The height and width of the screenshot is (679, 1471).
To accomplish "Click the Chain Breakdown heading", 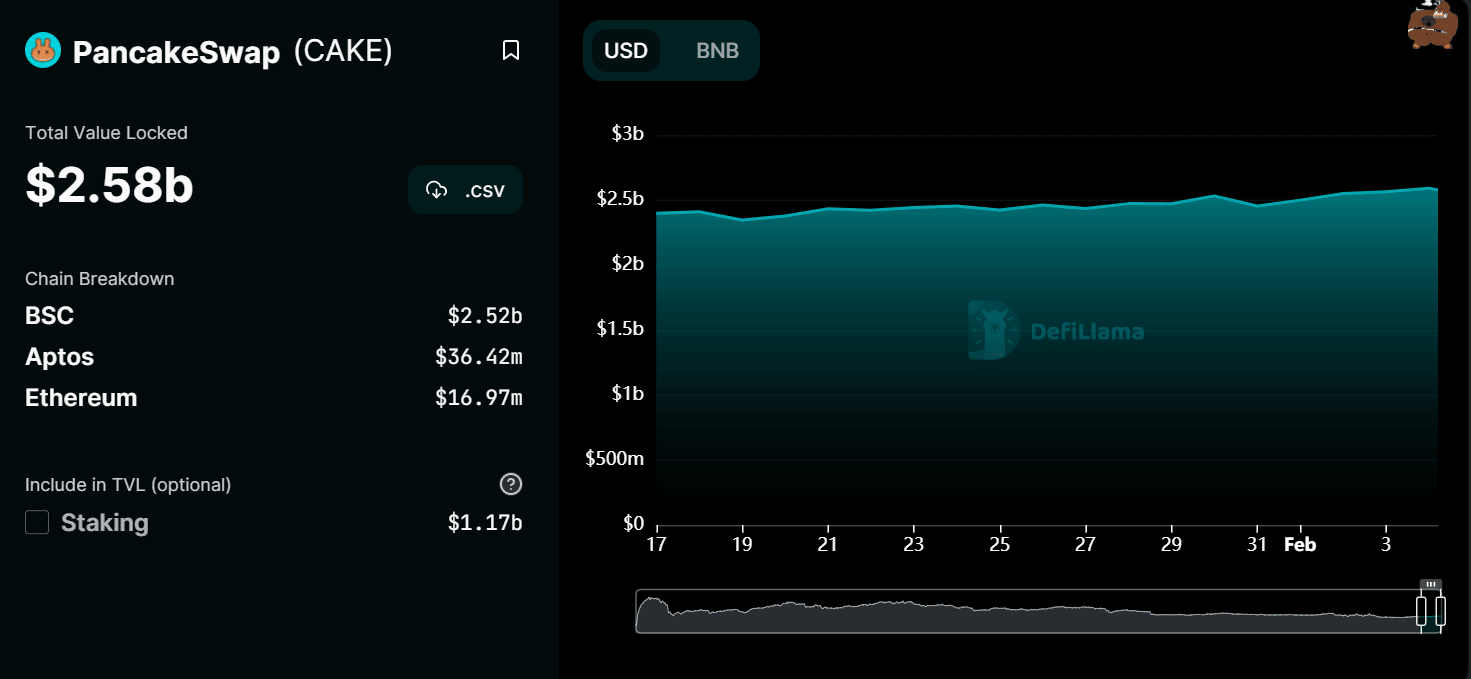I will click(x=99, y=279).
